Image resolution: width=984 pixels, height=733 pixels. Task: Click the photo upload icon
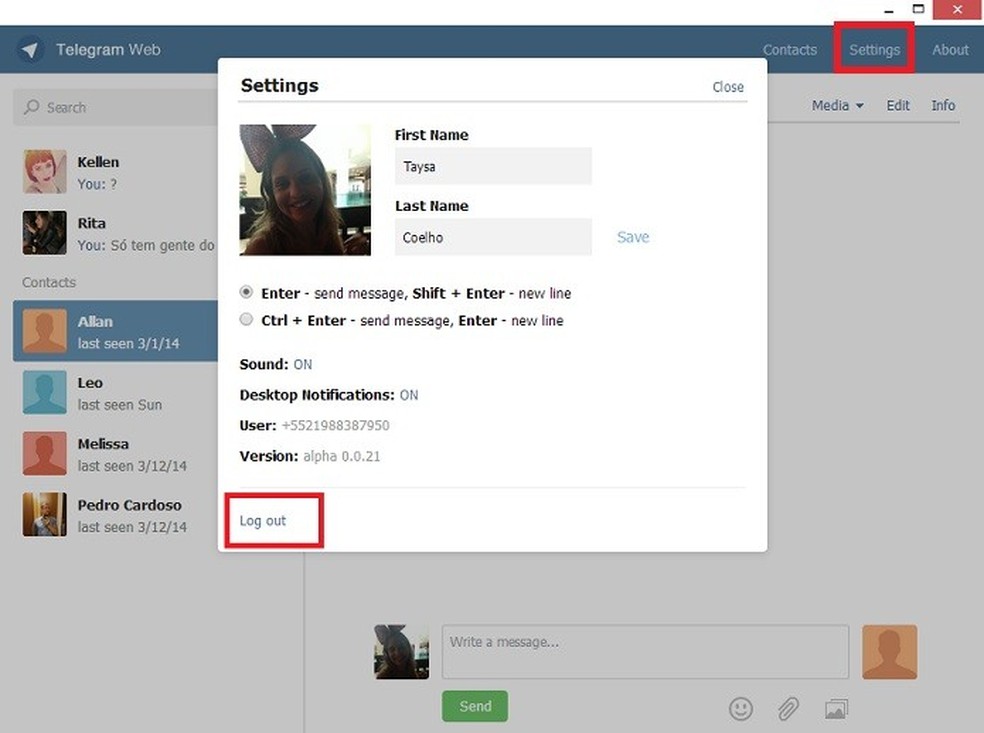click(835, 708)
